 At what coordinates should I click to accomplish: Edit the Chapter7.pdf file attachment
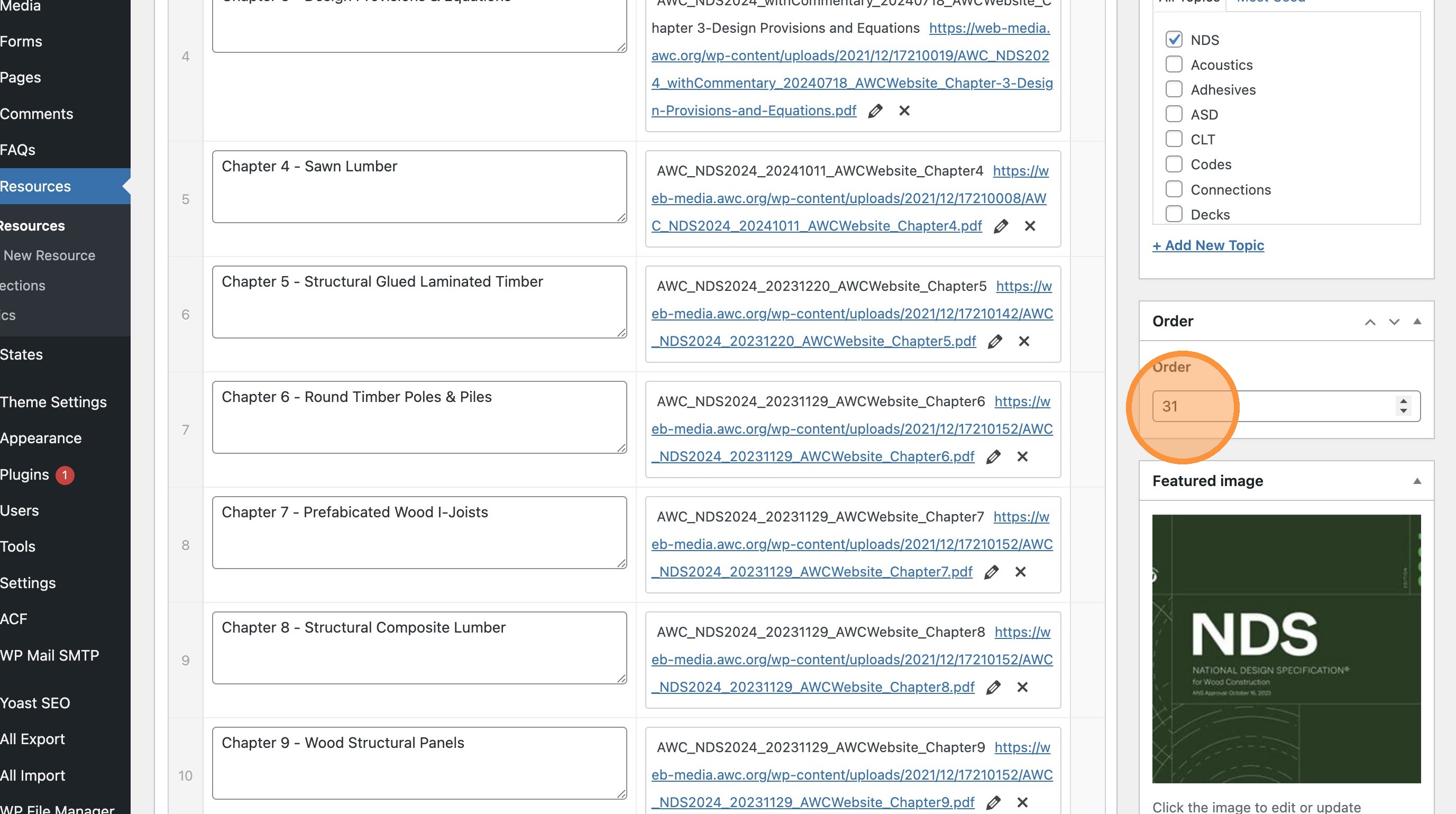click(991, 572)
